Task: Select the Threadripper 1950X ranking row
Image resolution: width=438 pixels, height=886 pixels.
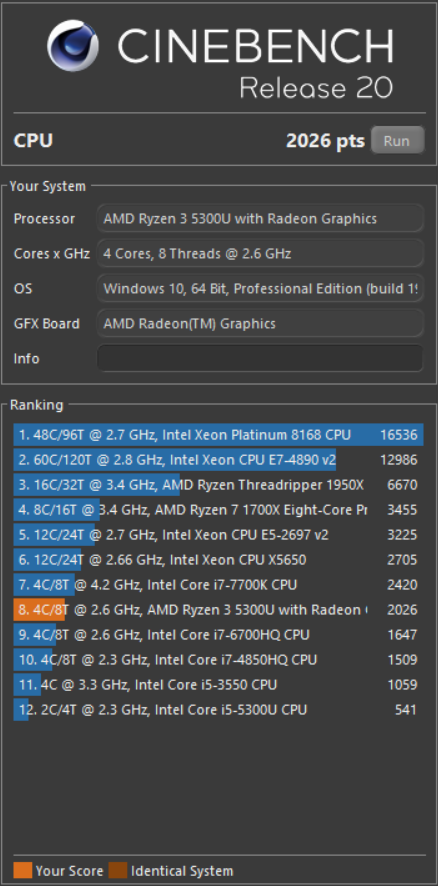Action: point(218,485)
